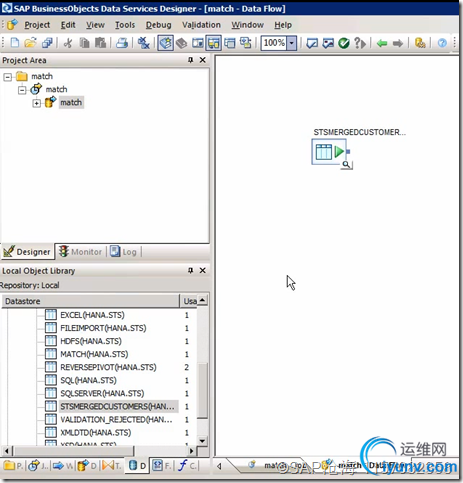Click the library scroll up arrow
The height and width of the screenshot is (483, 463).
pos(202,300)
